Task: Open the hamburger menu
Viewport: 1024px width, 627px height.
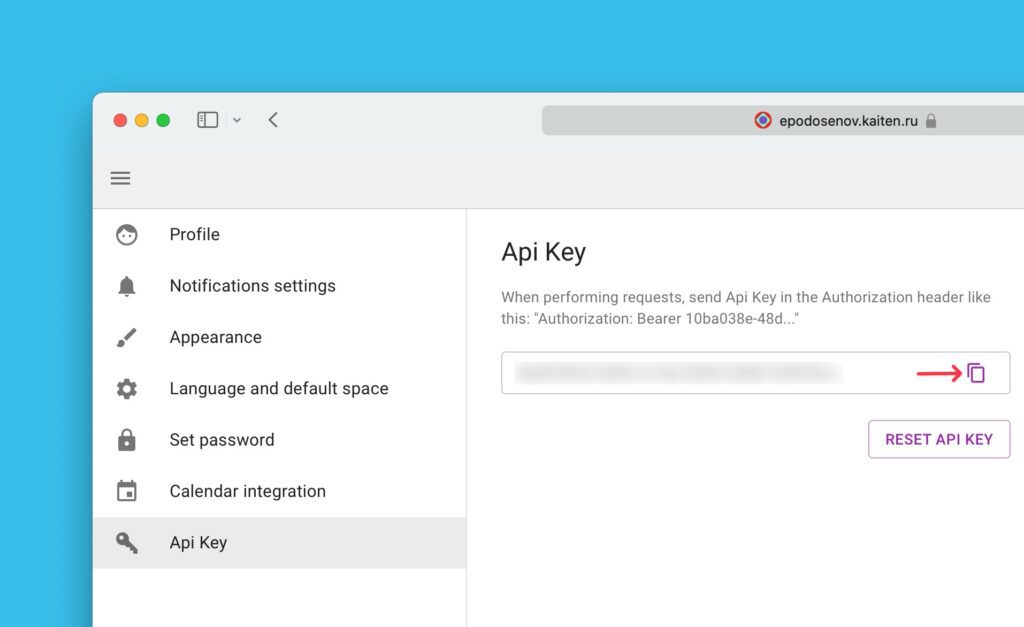Action: point(120,178)
